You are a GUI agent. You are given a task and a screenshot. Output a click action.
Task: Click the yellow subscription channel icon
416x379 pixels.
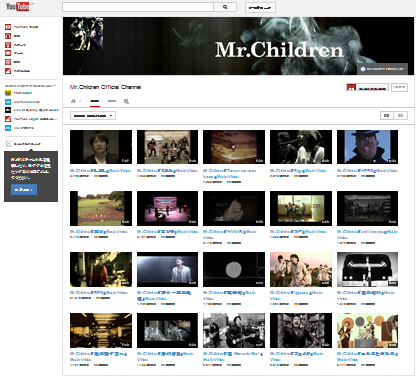[x=8, y=93]
